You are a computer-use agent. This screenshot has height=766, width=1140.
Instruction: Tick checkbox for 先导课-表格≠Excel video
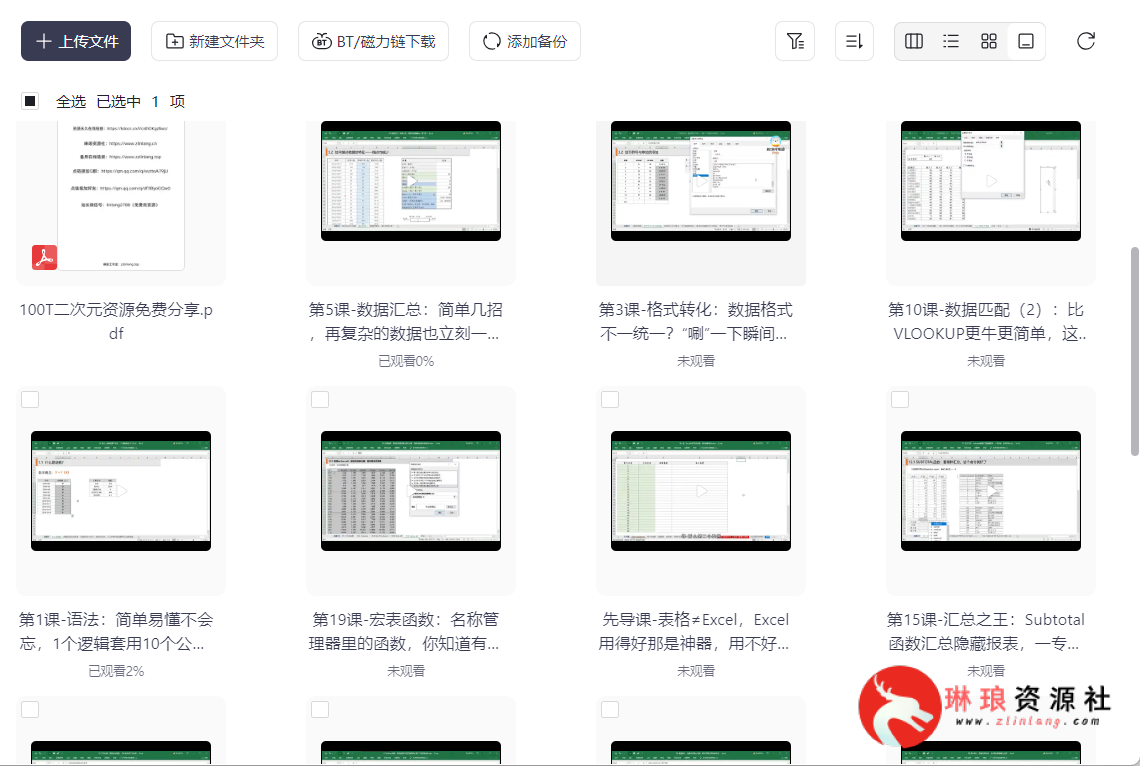pyautogui.click(x=610, y=400)
